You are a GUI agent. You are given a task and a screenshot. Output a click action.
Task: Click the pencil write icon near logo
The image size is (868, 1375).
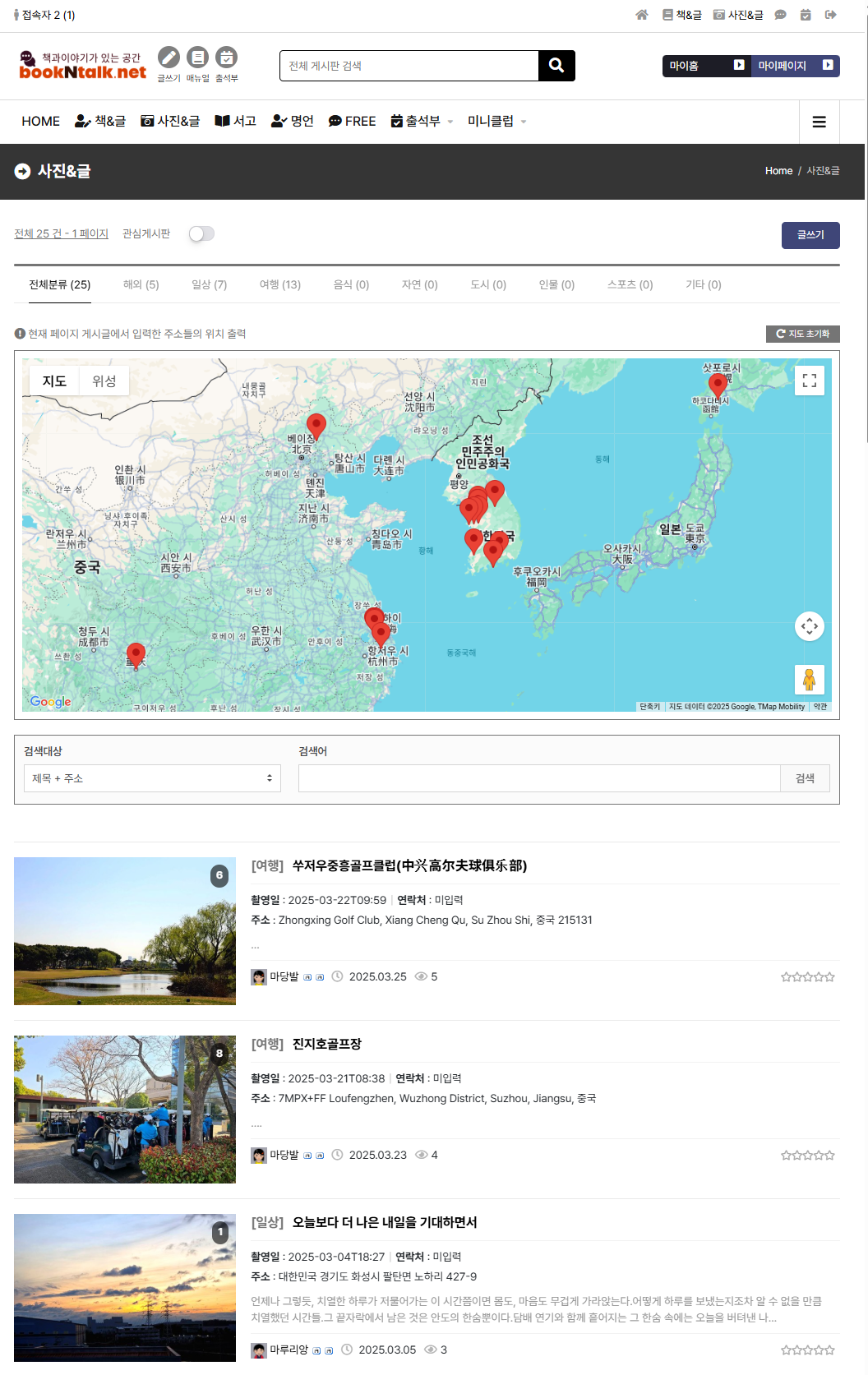click(169, 58)
